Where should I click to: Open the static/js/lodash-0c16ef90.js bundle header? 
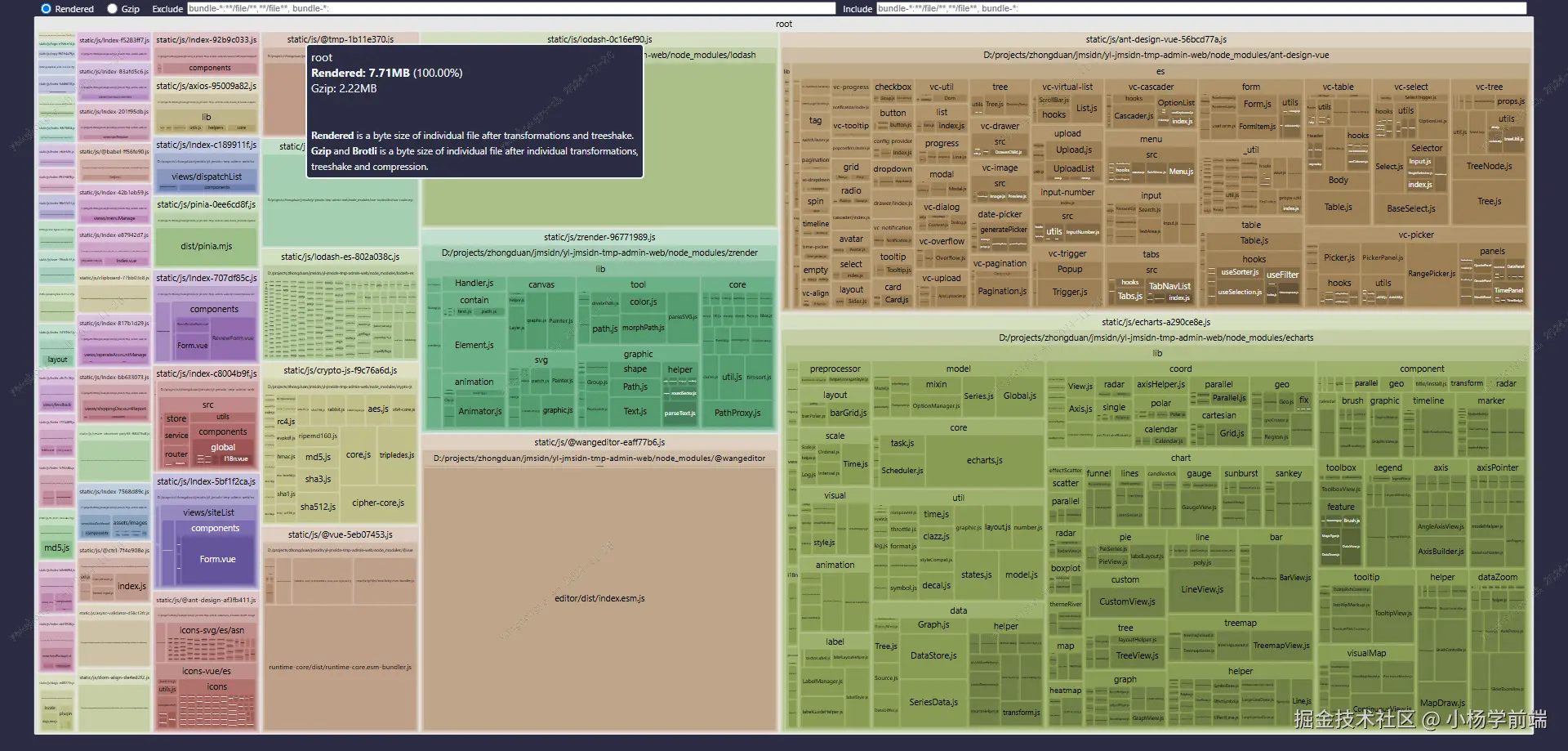click(x=599, y=39)
